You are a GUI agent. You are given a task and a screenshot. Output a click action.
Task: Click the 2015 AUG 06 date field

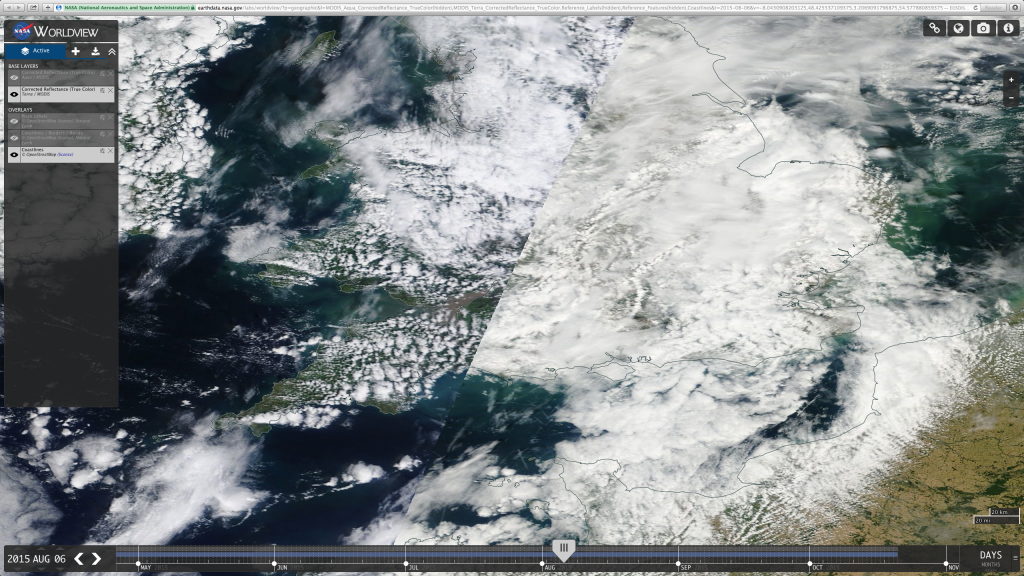pyautogui.click(x=36, y=559)
